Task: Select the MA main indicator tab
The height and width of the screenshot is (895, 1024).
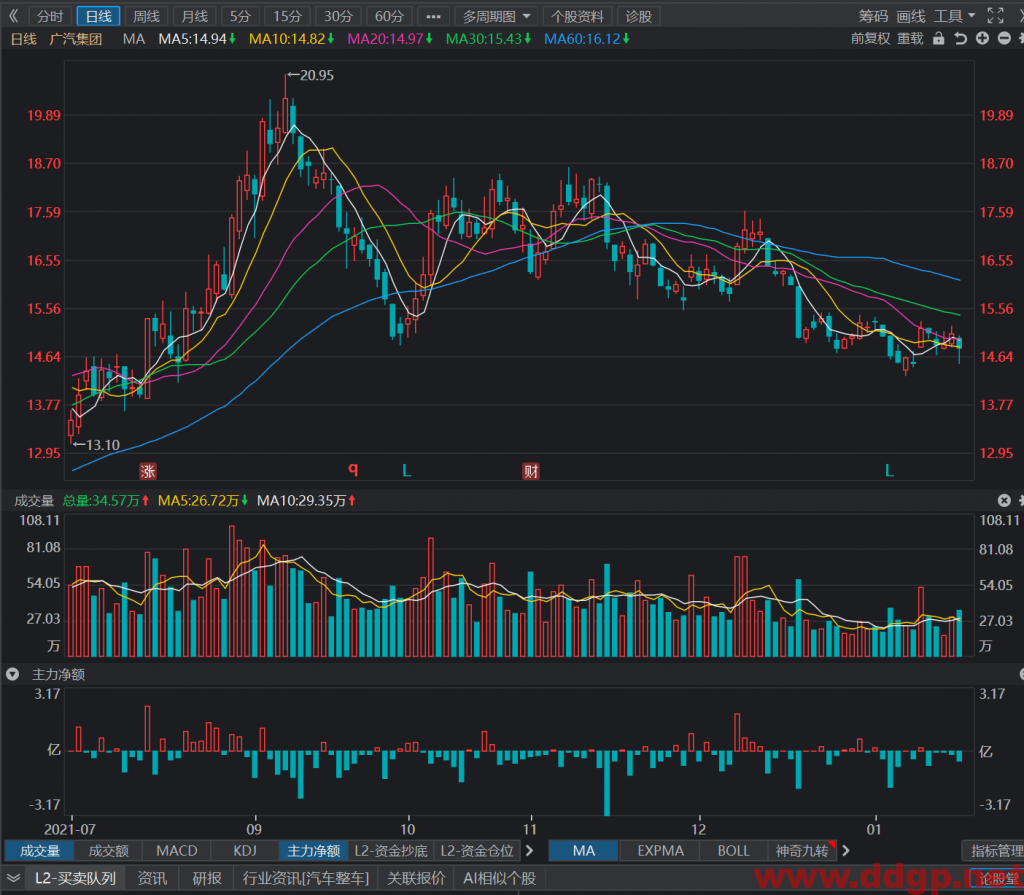Action: 584,851
